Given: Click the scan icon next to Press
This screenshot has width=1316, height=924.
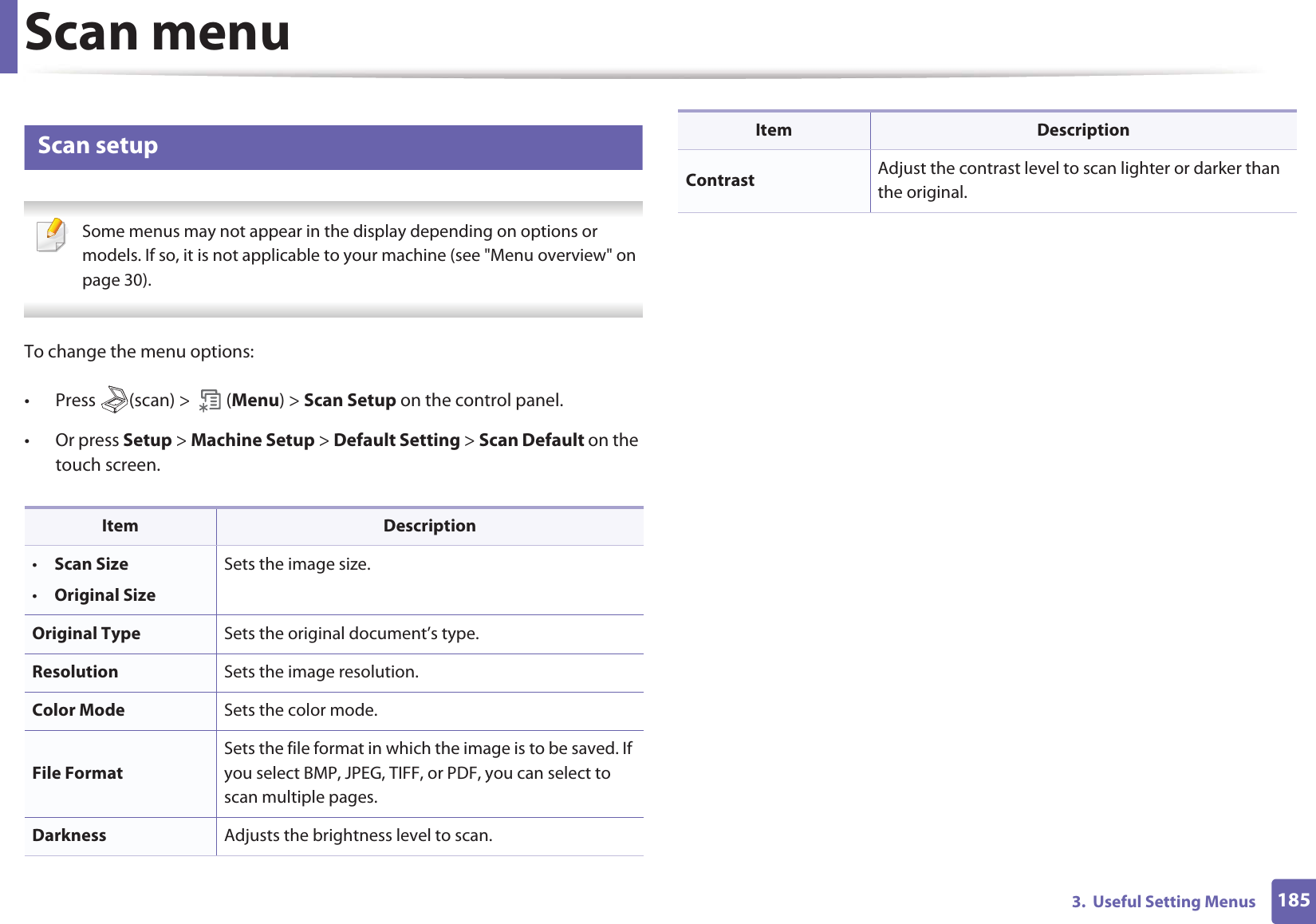Looking at the screenshot, I should pyautogui.click(x=115, y=400).
